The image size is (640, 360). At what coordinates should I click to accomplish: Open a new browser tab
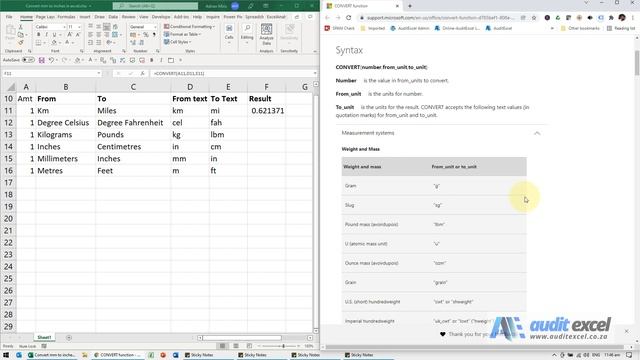point(410,6)
